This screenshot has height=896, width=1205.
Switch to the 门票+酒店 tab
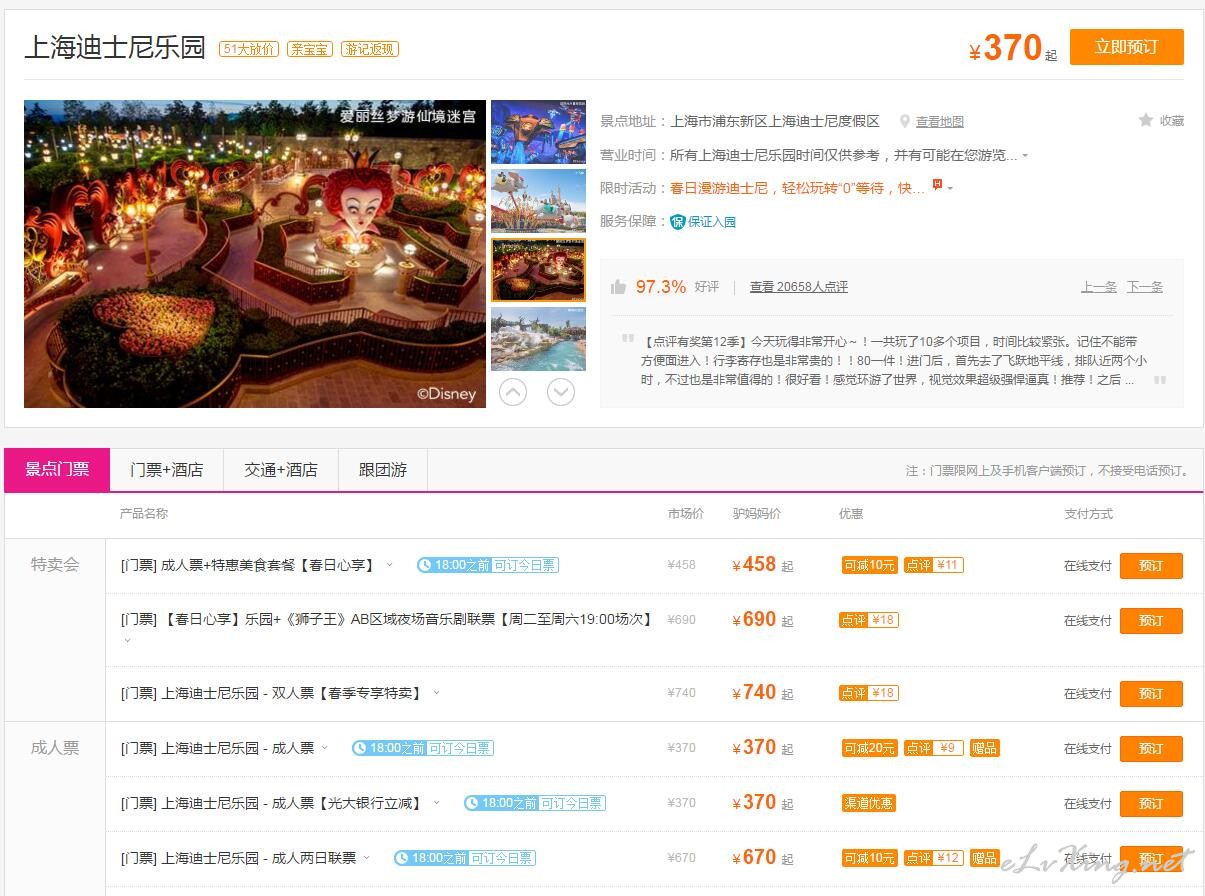[x=167, y=470]
